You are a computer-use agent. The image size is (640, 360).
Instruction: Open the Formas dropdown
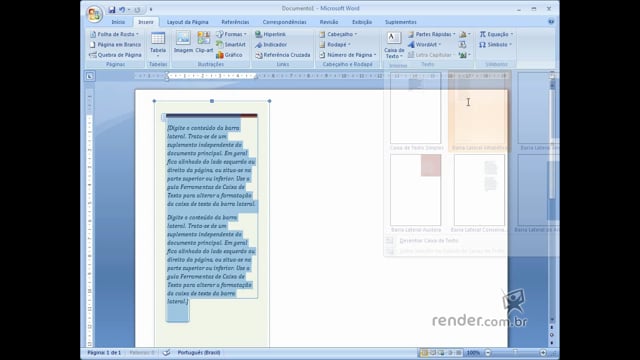tap(231, 34)
